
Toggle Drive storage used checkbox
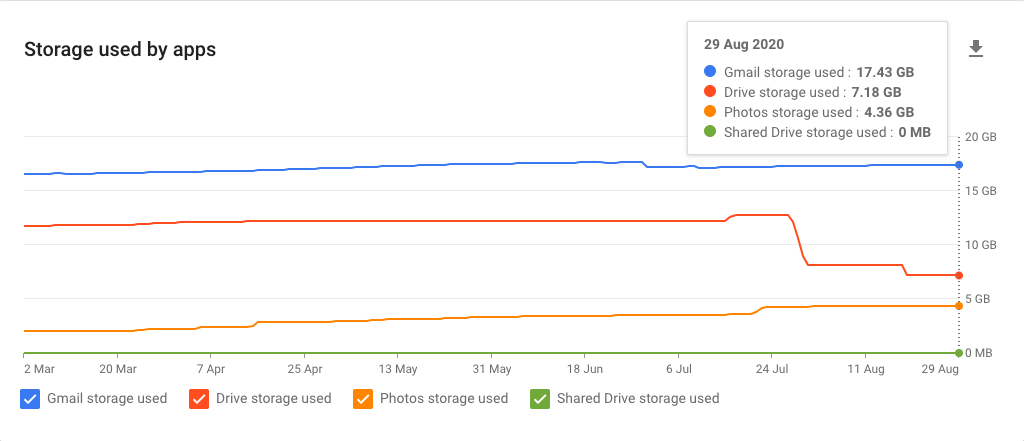pos(199,399)
